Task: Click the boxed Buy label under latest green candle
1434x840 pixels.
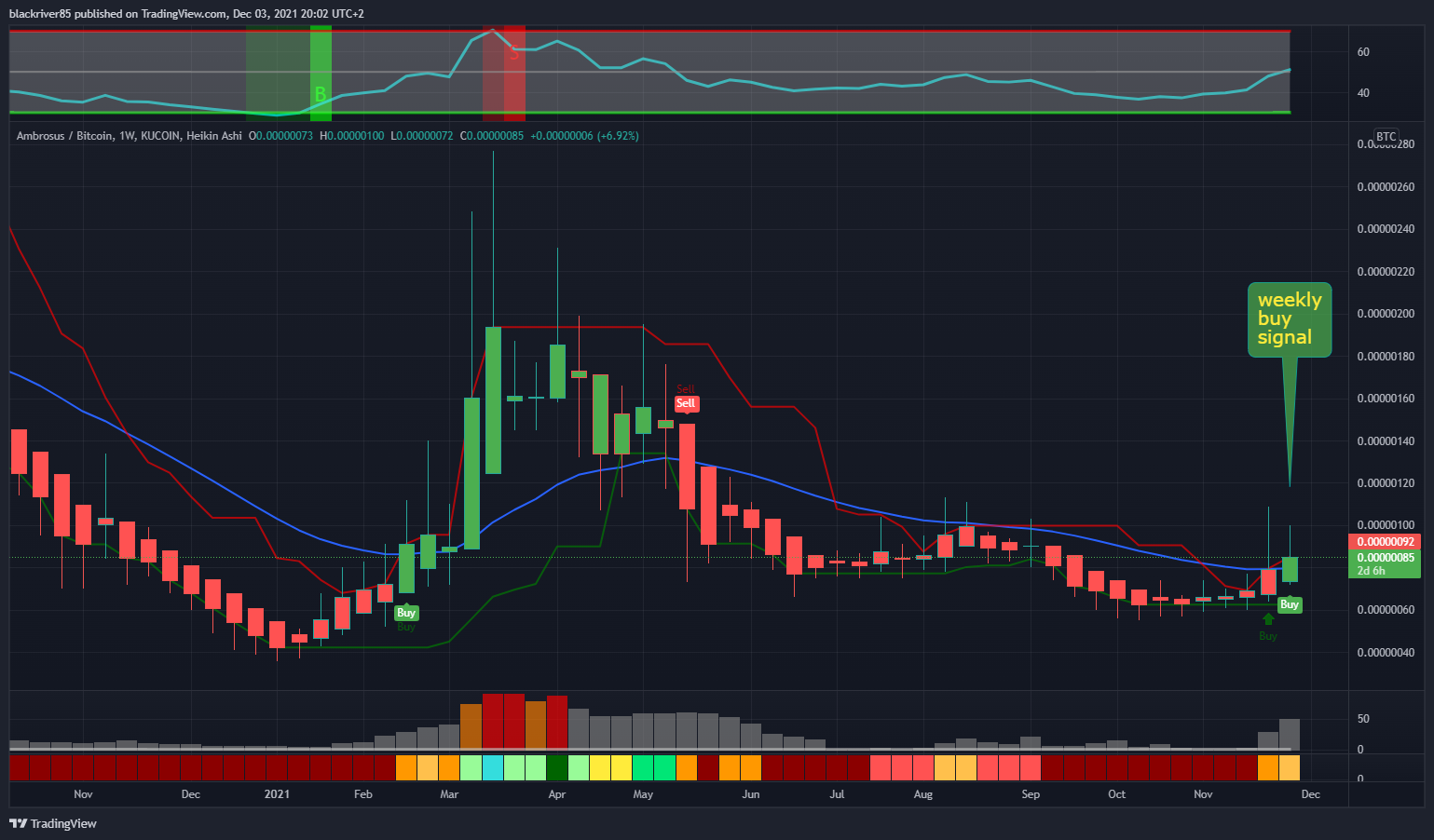Action: click(x=1290, y=604)
